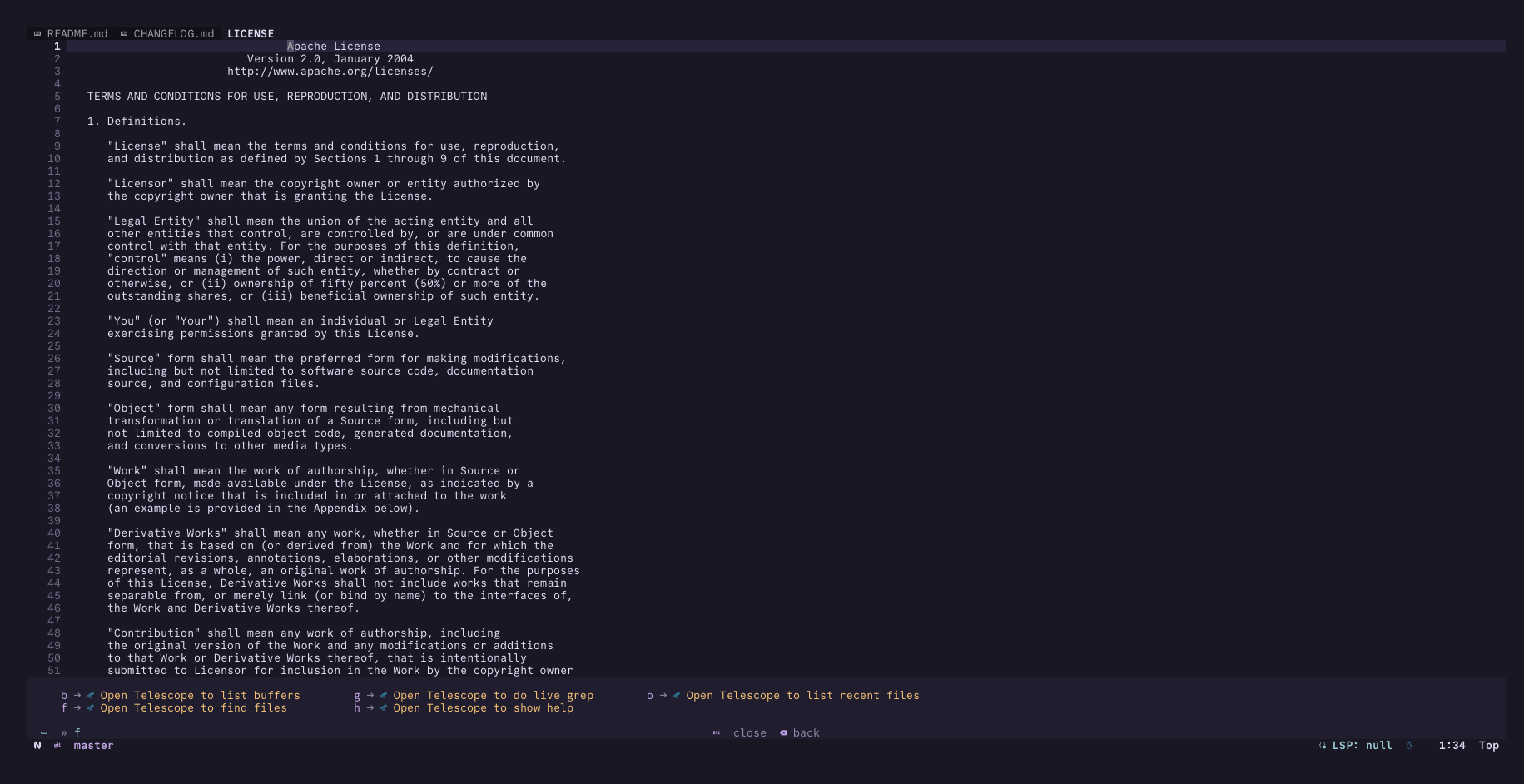
Task: Switch to the README.md buffer tab
Action: point(77,34)
